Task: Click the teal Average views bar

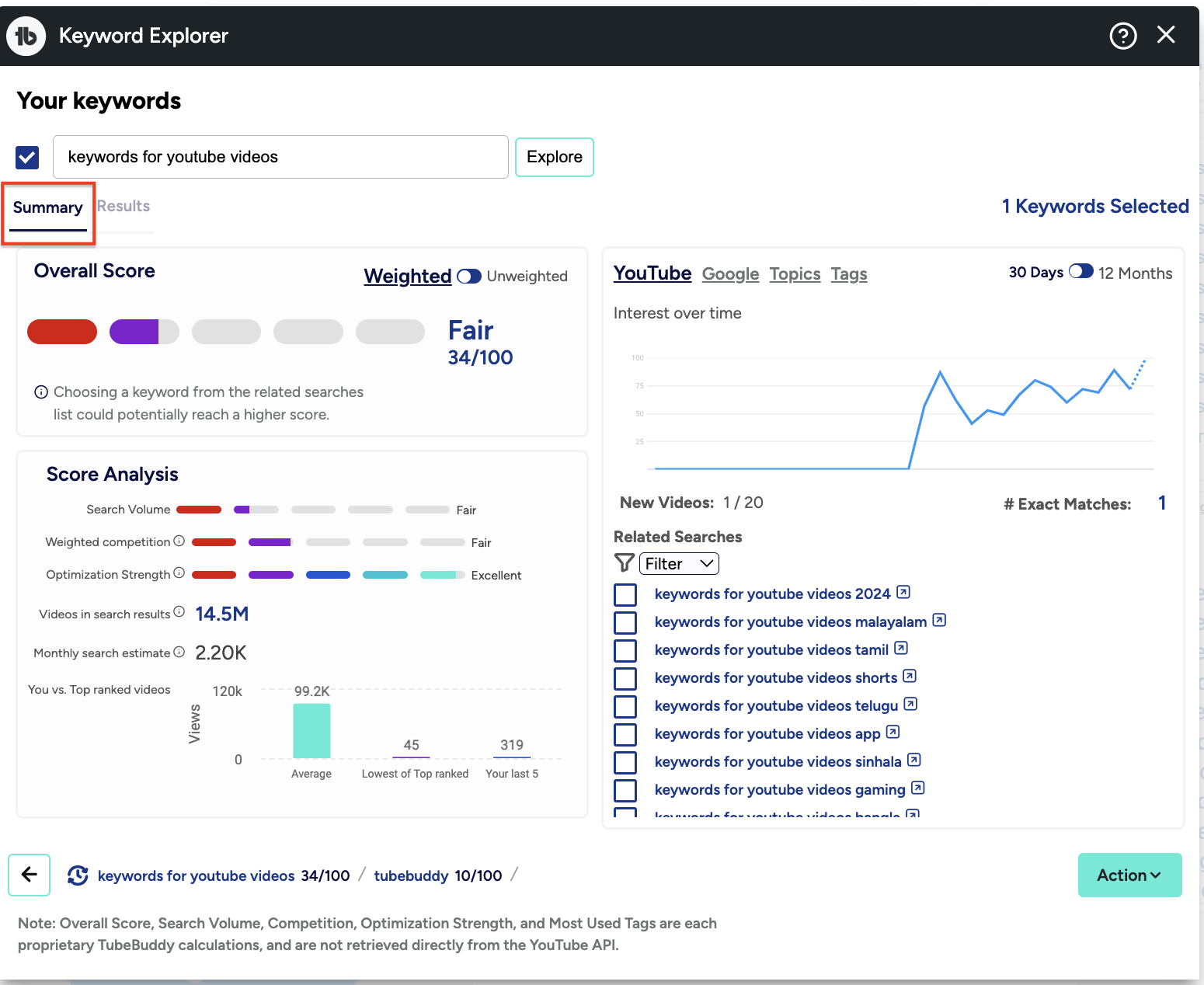Action: coord(311,731)
